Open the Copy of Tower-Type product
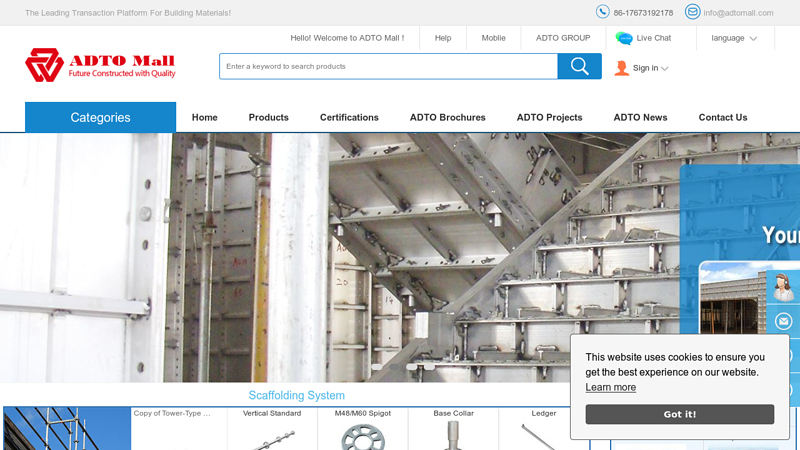The height and width of the screenshot is (450, 800). coord(172,413)
